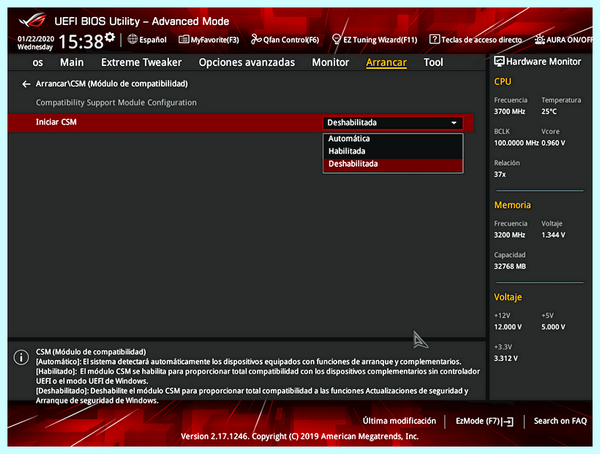
Task: Click the 3.312 V value
Action: [505, 359]
